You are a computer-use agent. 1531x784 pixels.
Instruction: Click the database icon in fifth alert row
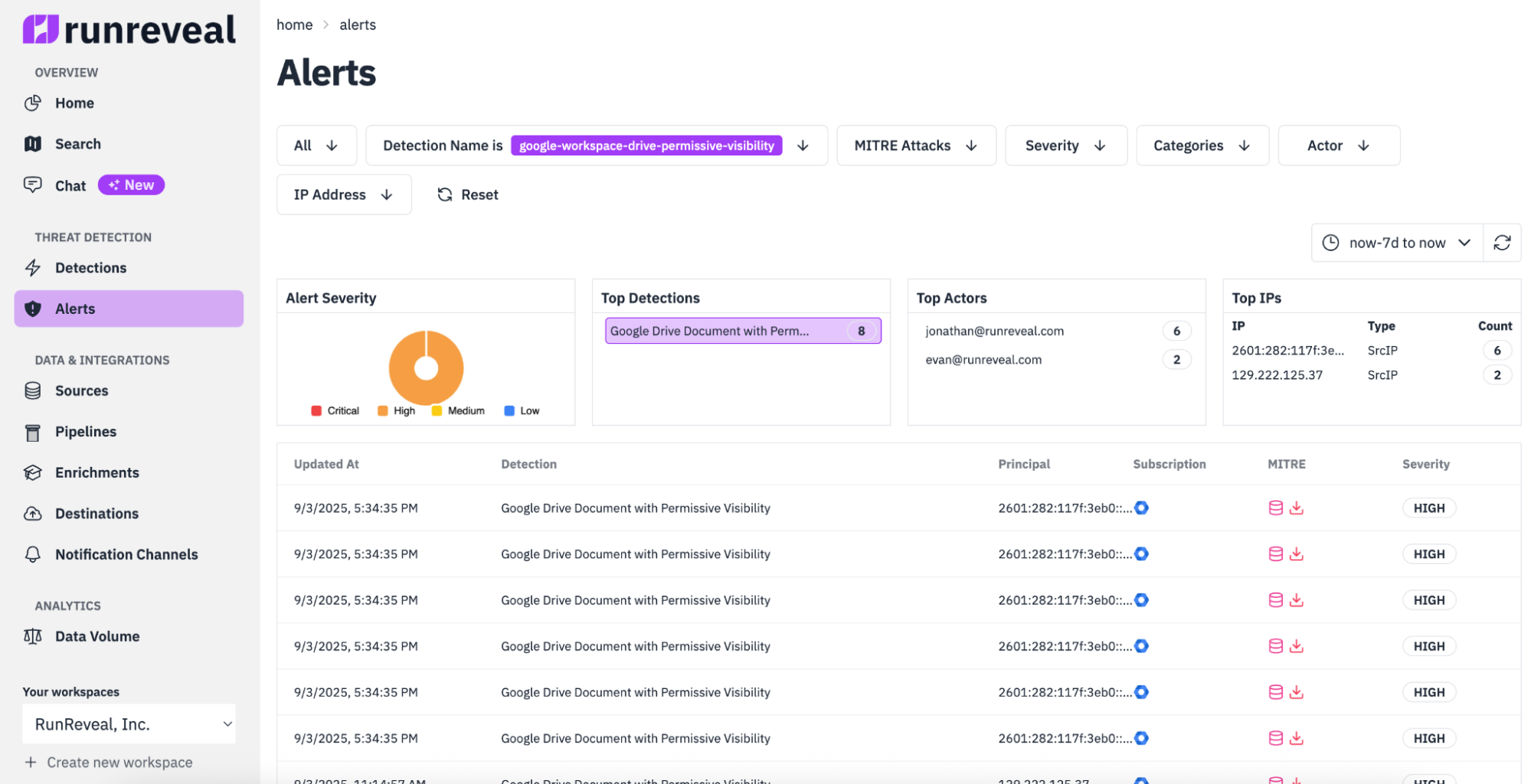tap(1275, 692)
